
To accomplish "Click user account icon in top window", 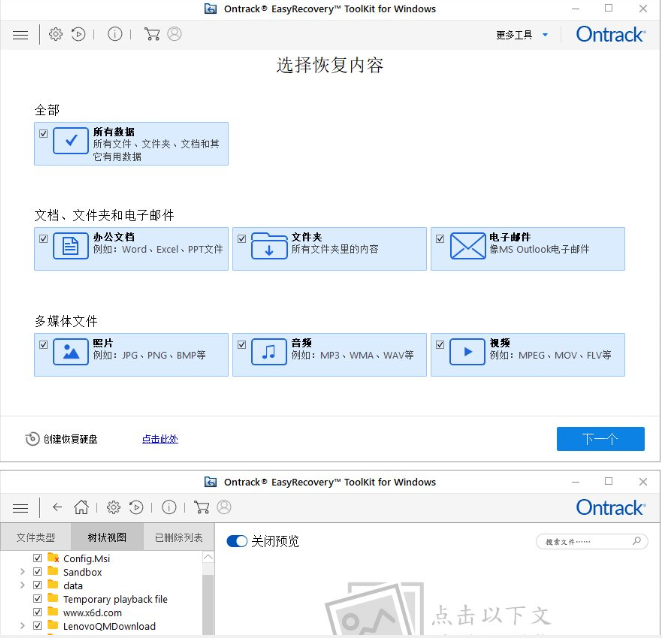I will click(174, 34).
